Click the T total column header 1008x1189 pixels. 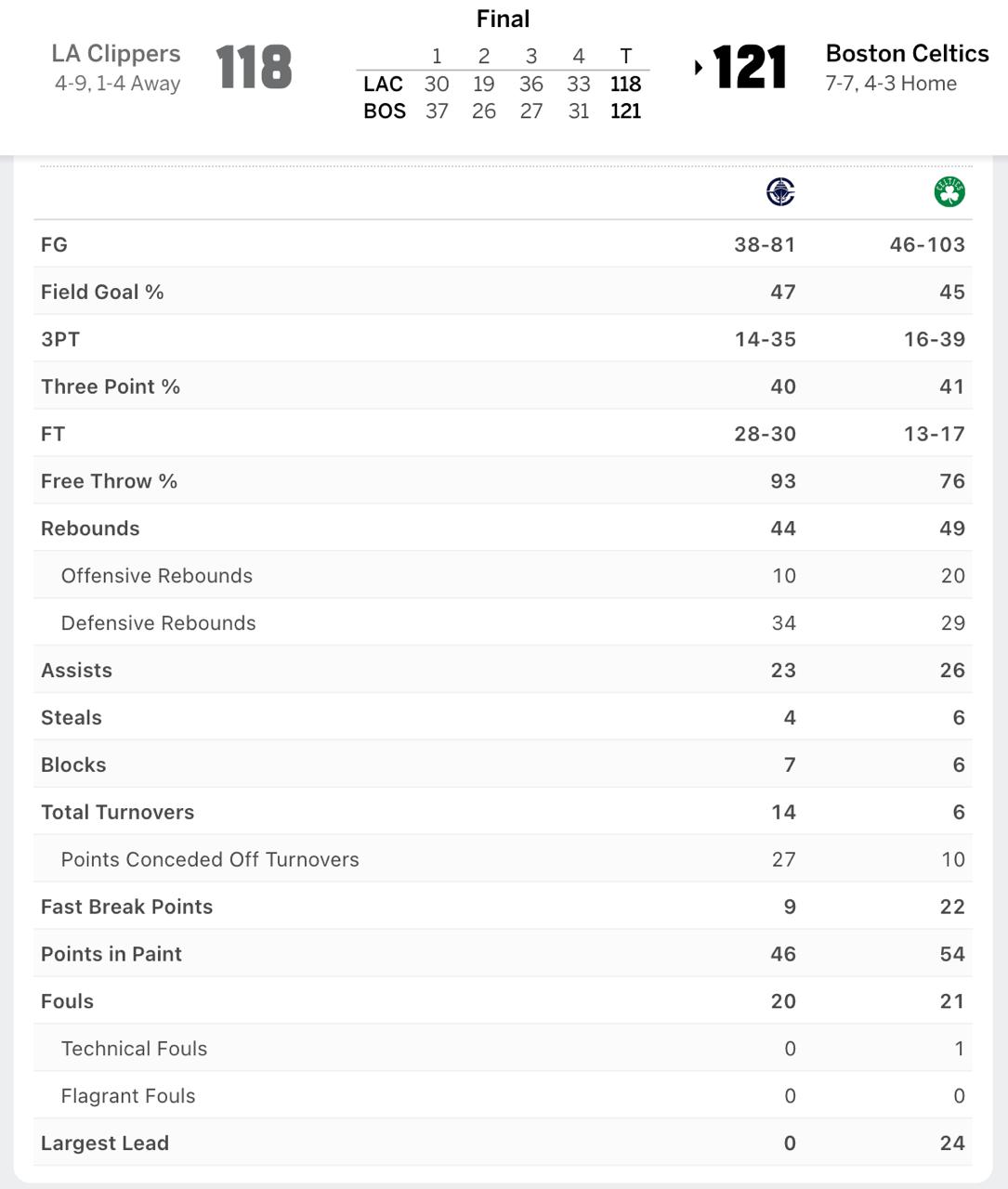point(625,56)
